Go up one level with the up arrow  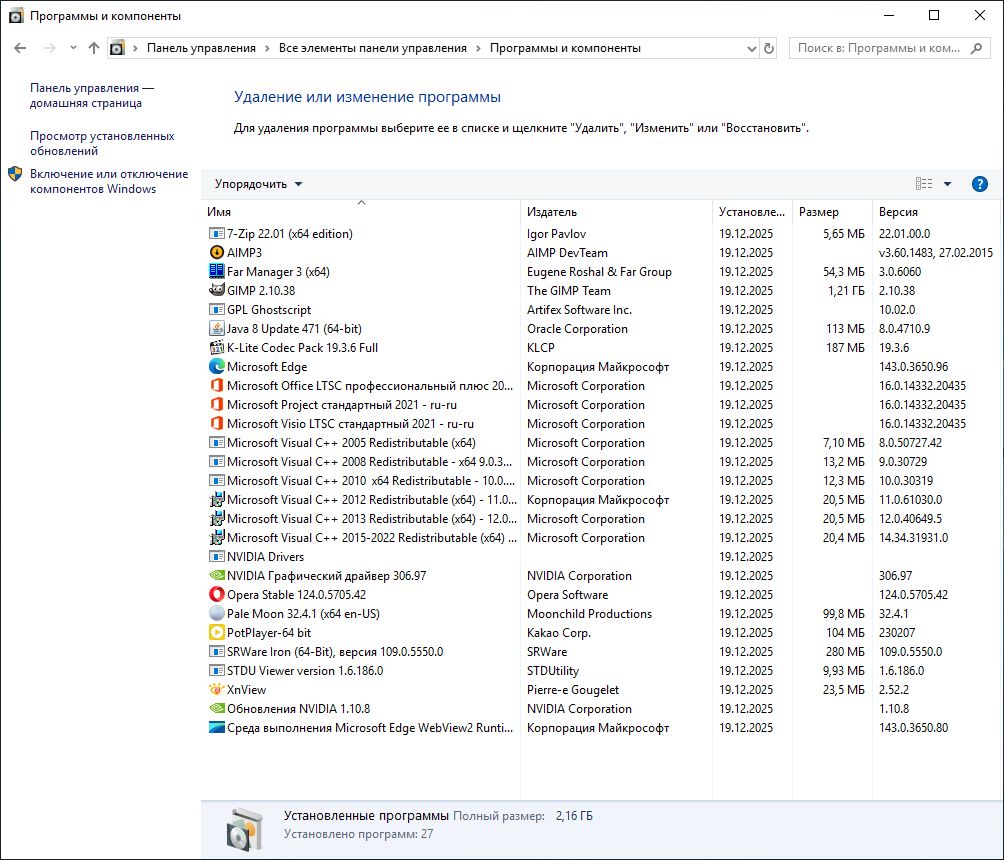[94, 48]
